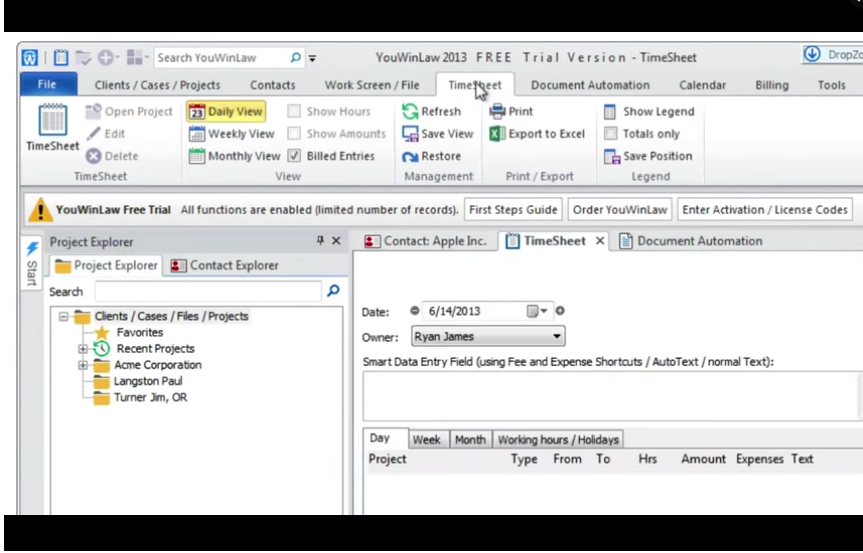863x553 pixels.
Task: Go to previous date with minus button
Action: pos(414,311)
